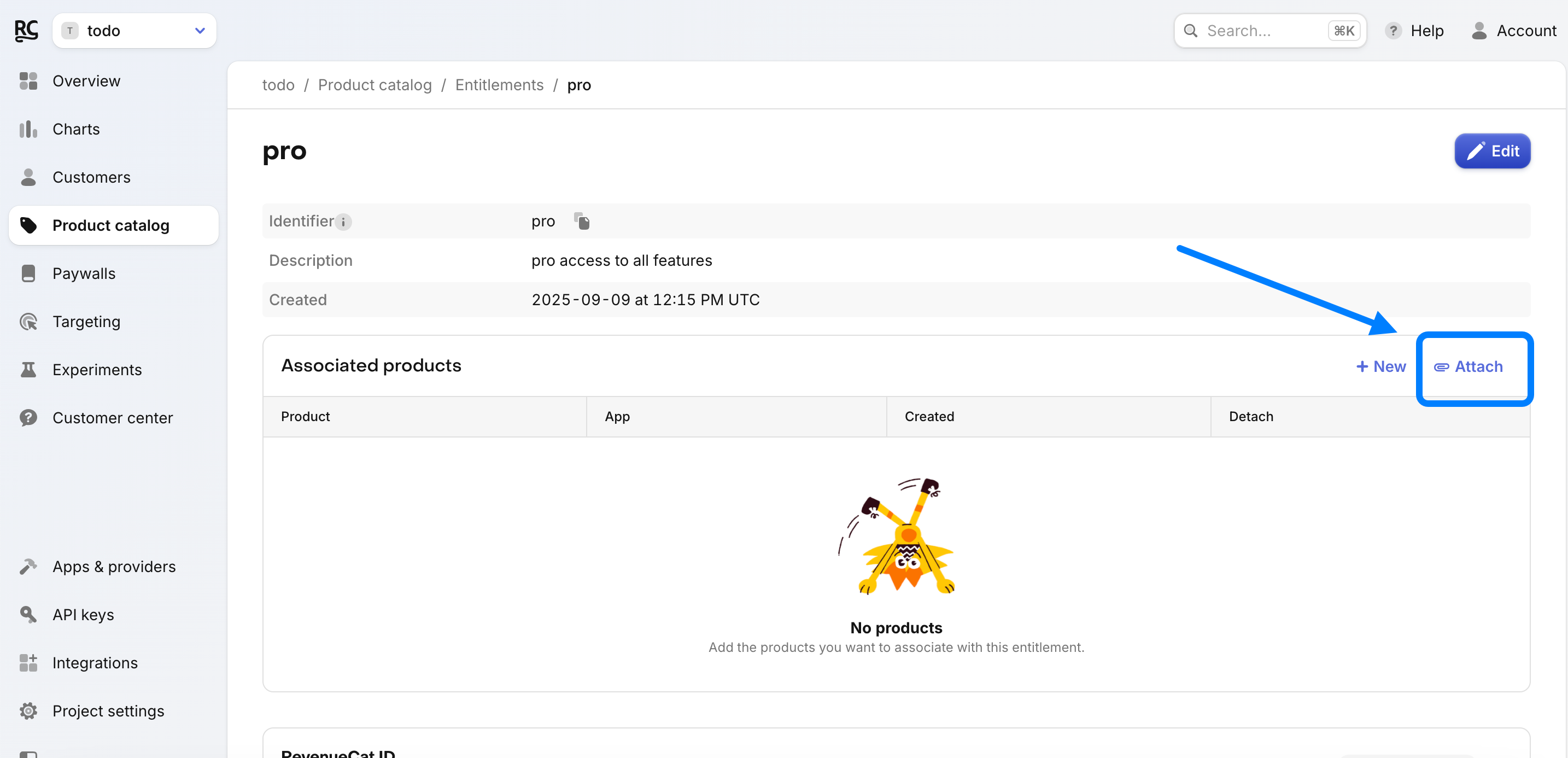
Task: Open the Experiments section
Action: click(x=97, y=370)
